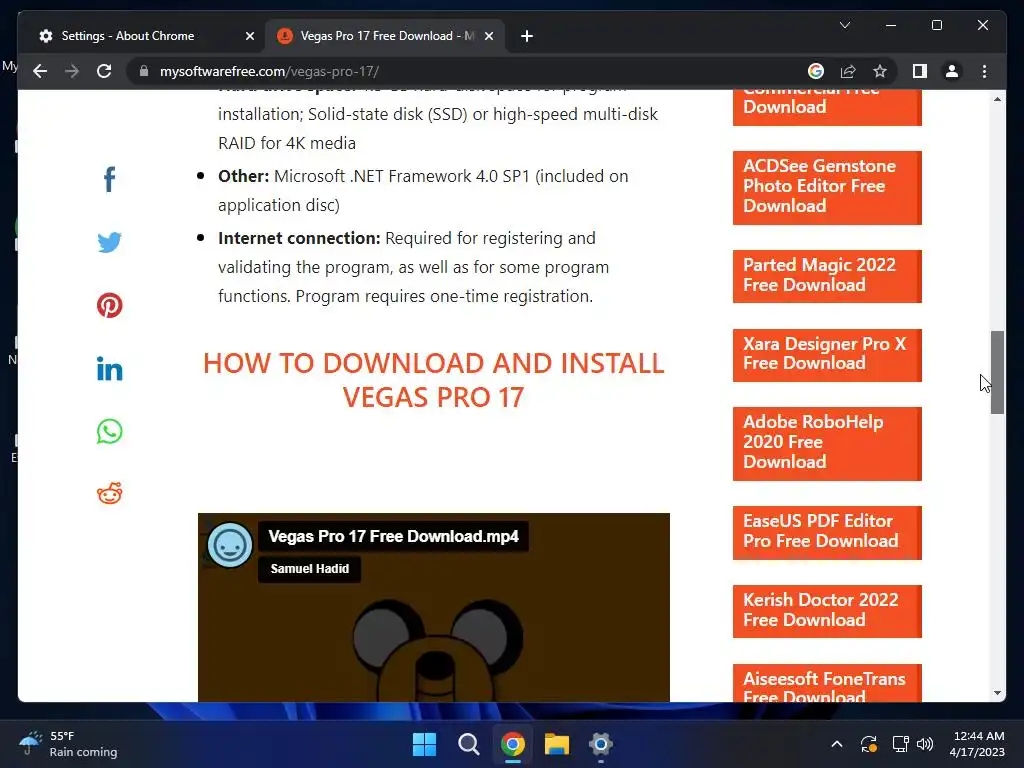
Task: Go back to the previous page
Action: pos(40,71)
